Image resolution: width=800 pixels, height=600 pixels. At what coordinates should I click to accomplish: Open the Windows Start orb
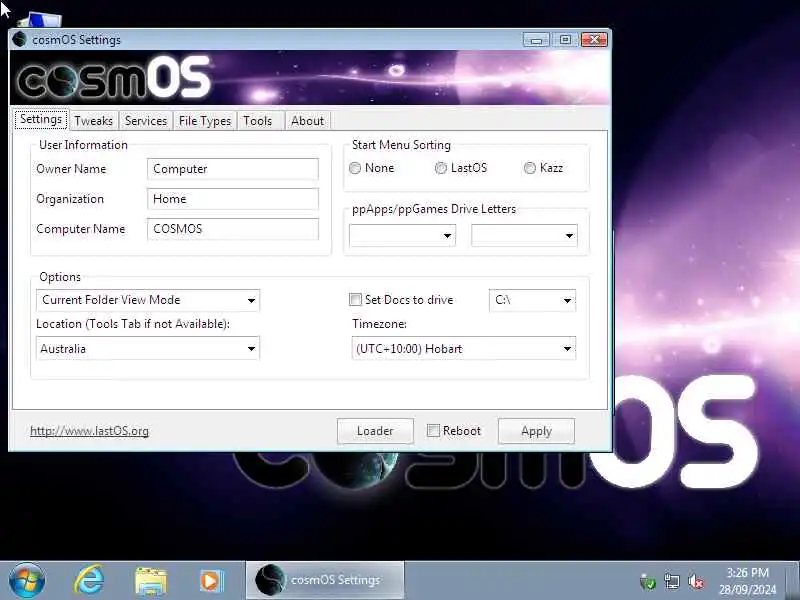[x=27, y=581]
